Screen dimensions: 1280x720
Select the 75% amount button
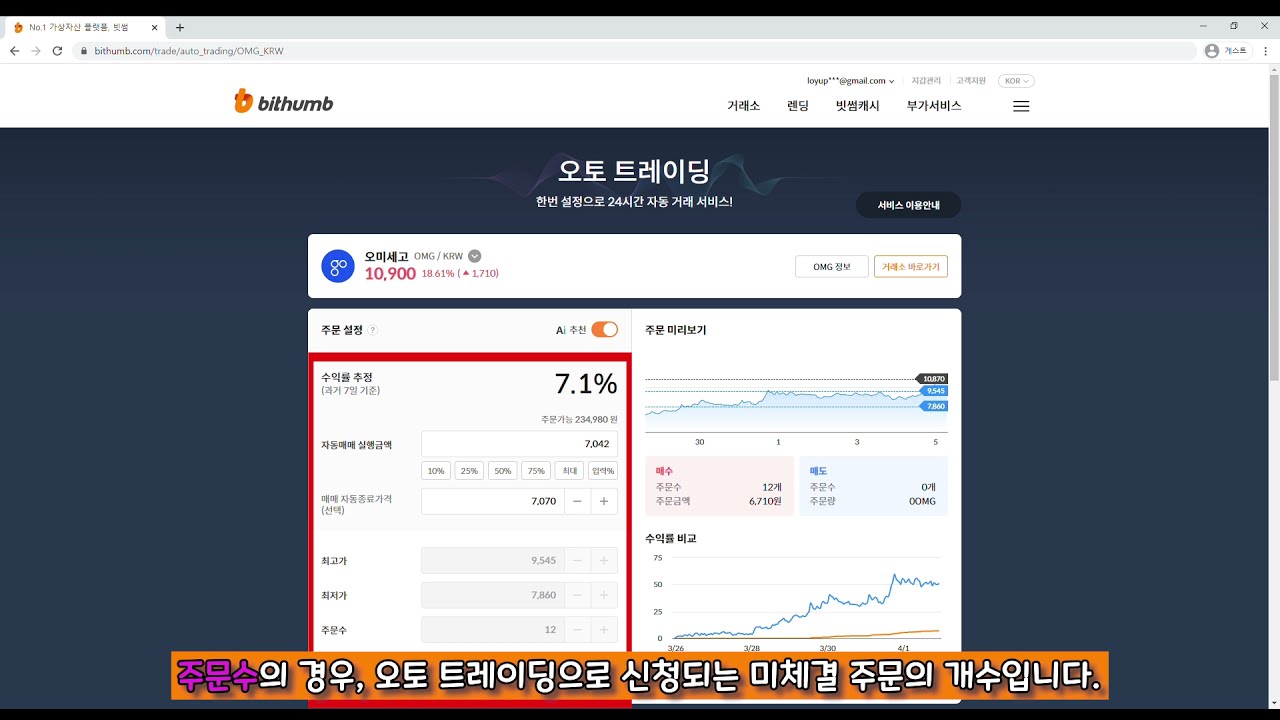point(537,471)
